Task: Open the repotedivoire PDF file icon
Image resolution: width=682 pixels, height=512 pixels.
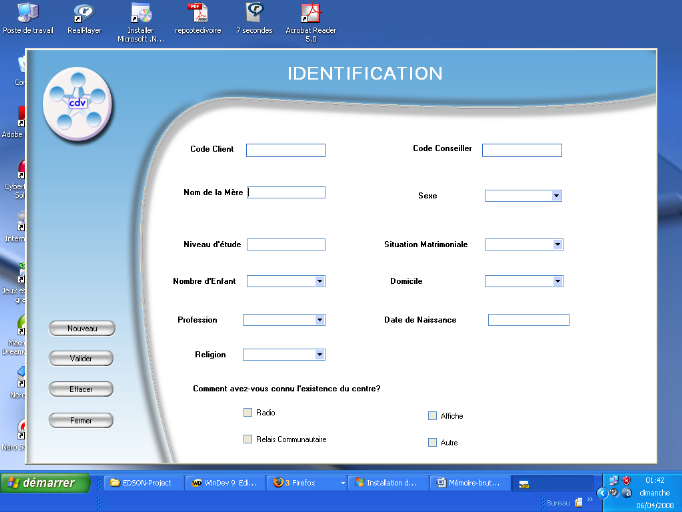Action: click(198, 14)
